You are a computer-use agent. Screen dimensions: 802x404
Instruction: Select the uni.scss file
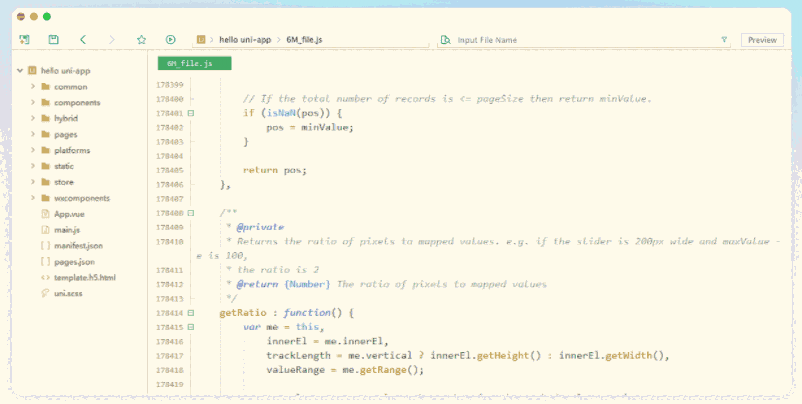66,293
